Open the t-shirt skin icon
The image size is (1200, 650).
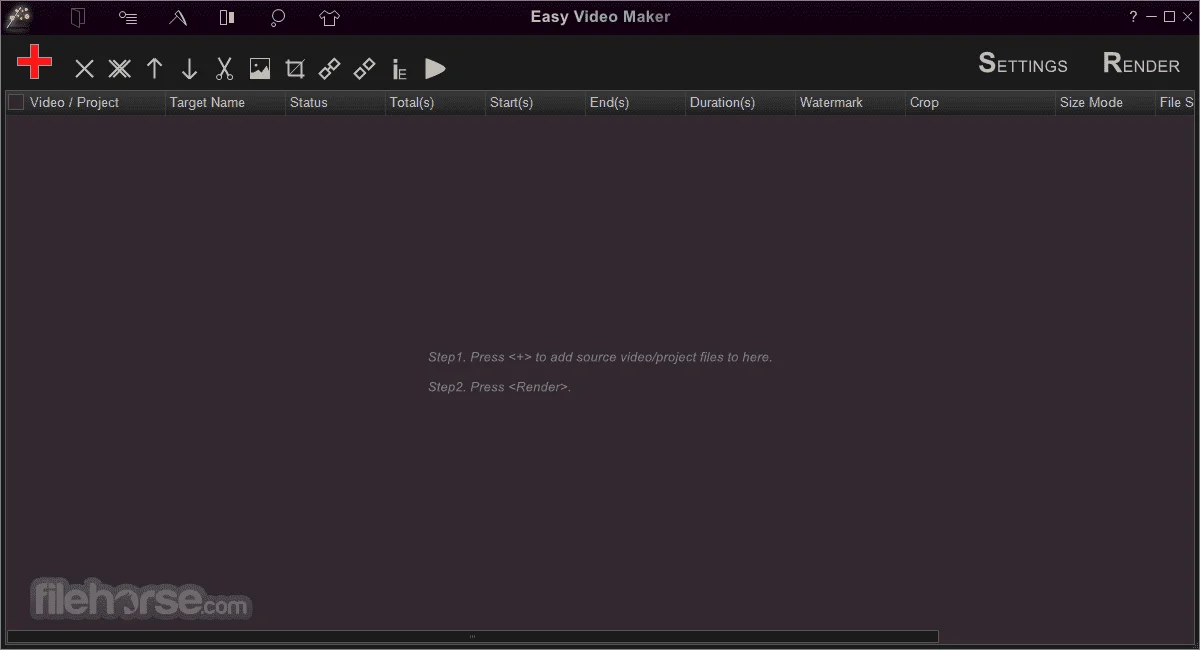330,17
